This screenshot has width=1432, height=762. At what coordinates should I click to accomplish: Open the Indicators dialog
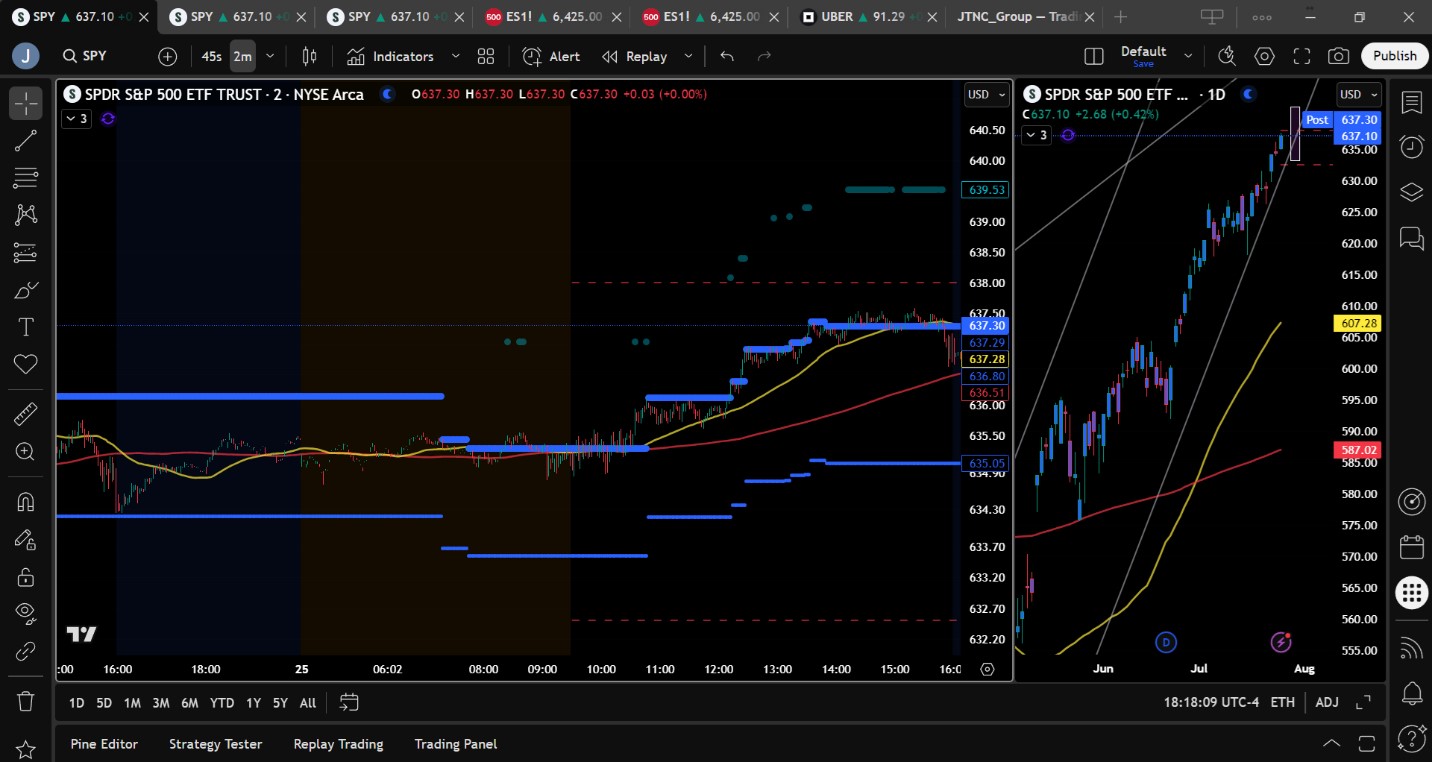tap(391, 56)
